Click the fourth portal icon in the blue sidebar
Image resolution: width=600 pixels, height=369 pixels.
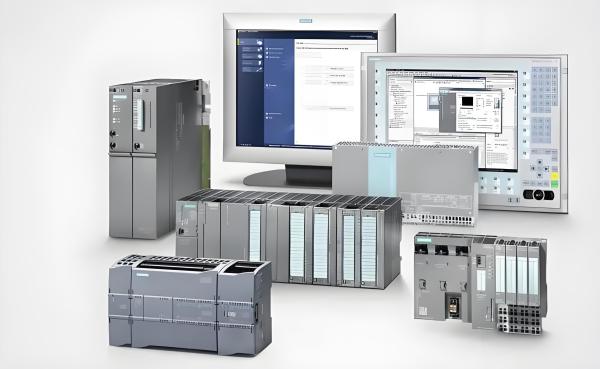coord(260,63)
